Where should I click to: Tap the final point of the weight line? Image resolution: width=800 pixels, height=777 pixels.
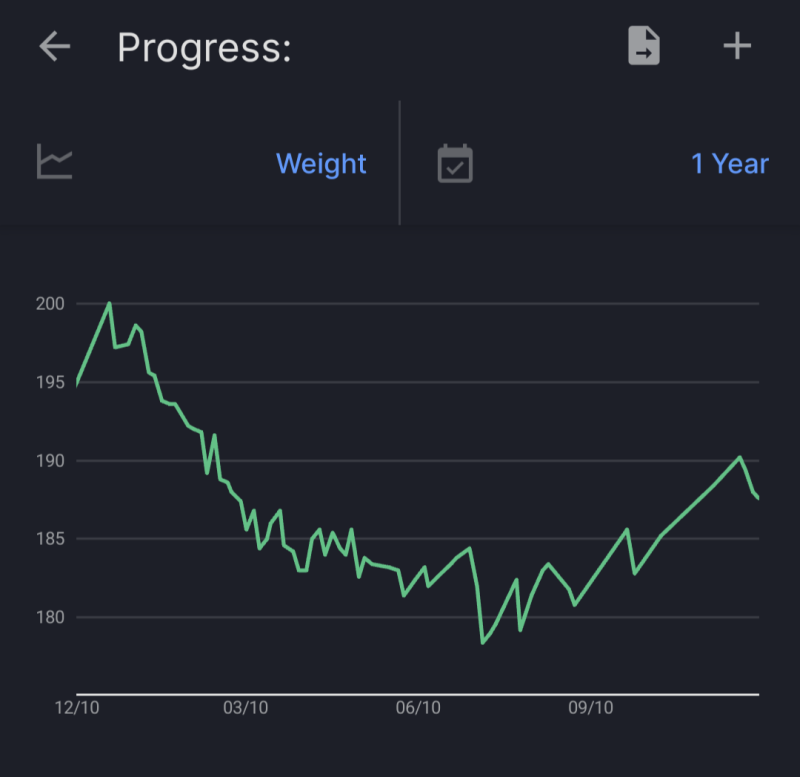[x=758, y=498]
